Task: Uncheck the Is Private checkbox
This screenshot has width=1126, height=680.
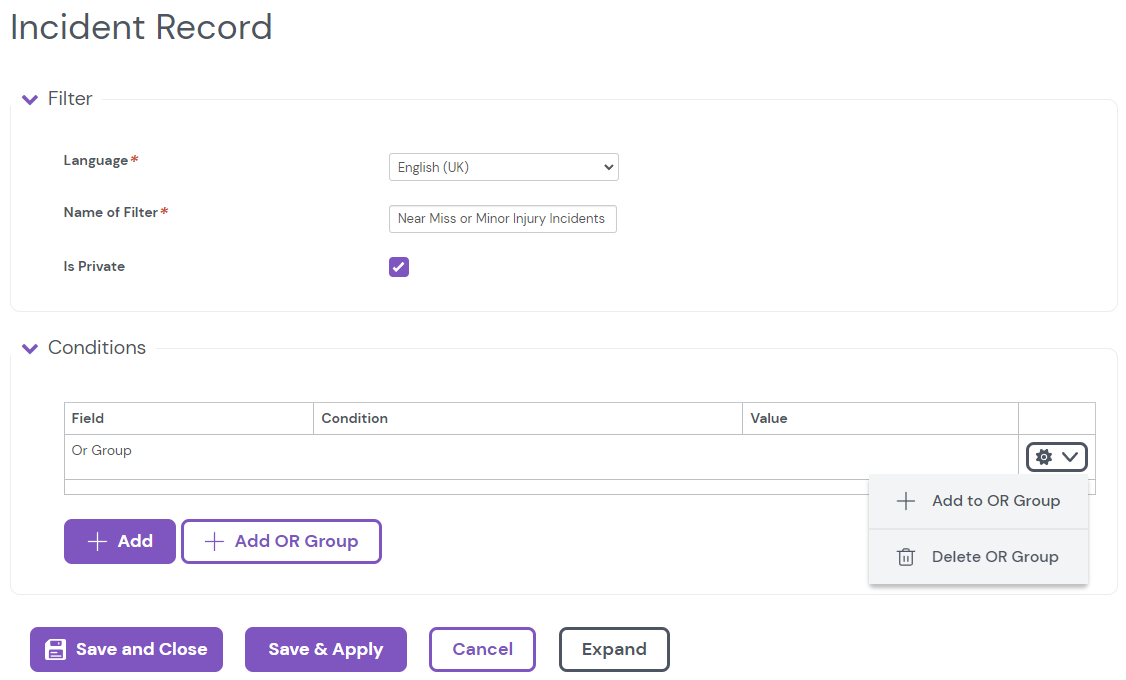Action: 399,267
